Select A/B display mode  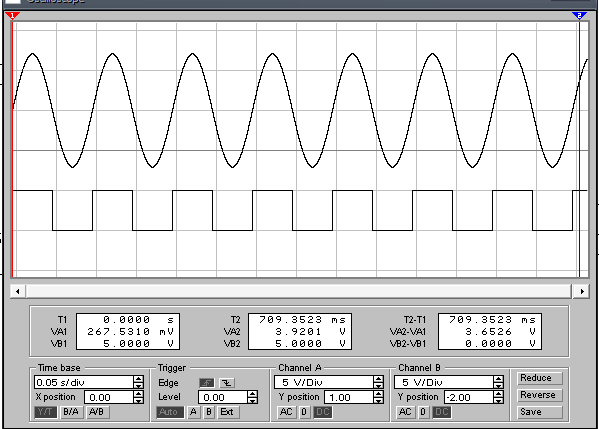click(97, 412)
